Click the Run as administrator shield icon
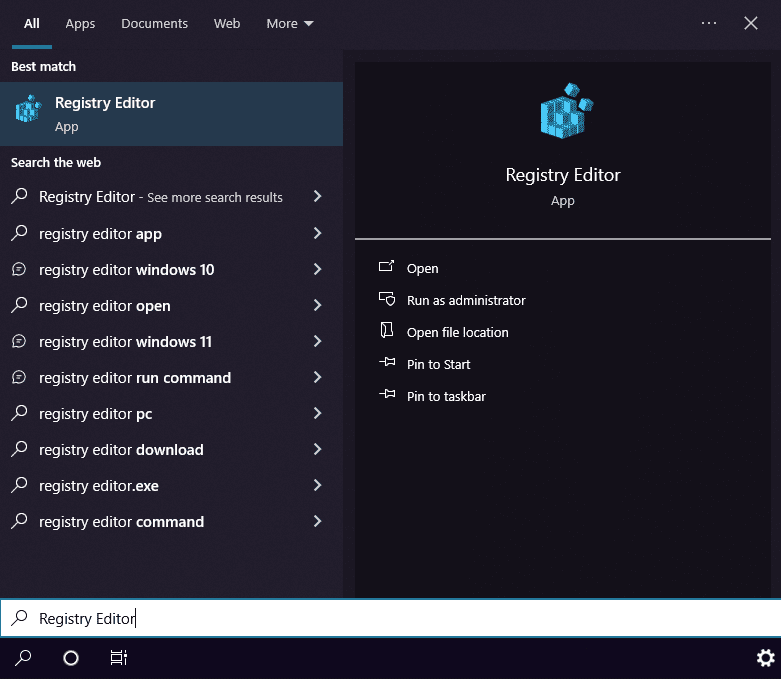The height and width of the screenshot is (679, 781). pos(387,299)
